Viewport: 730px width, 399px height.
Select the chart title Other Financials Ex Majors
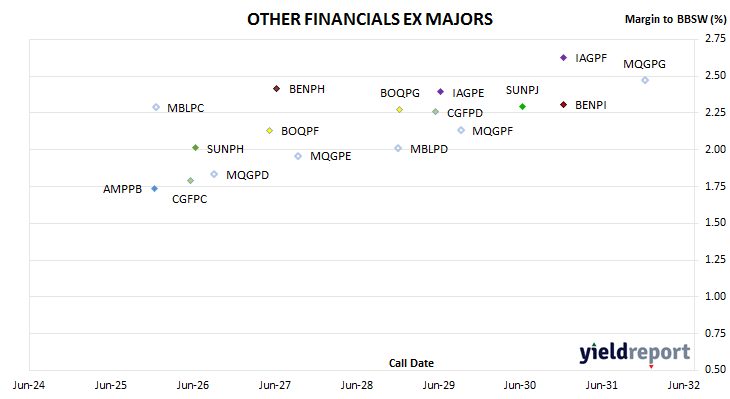point(370,20)
